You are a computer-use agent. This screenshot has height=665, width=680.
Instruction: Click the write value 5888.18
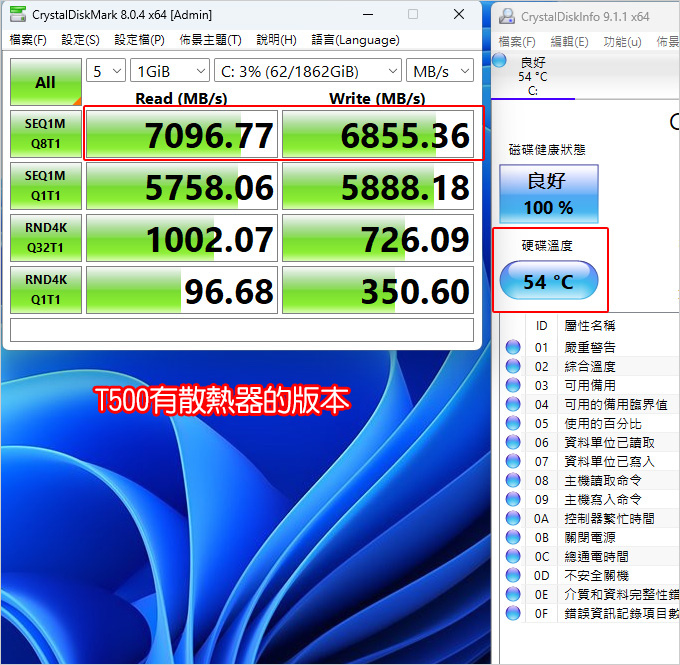click(x=378, y=186)
